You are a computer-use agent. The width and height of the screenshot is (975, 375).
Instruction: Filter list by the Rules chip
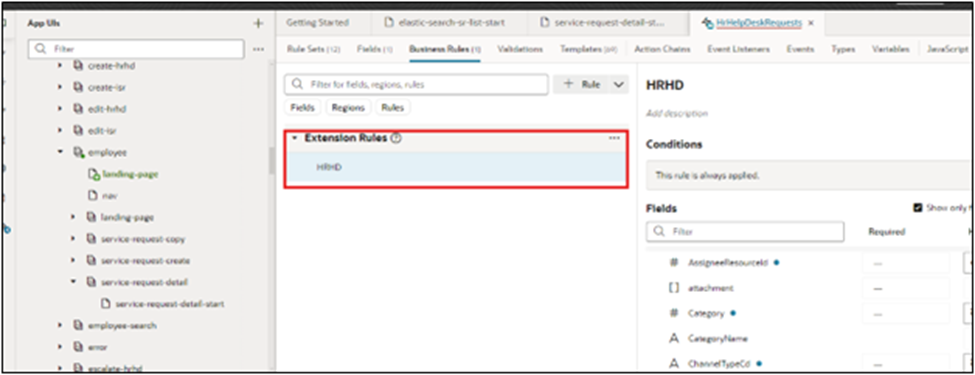pos(392,108)
